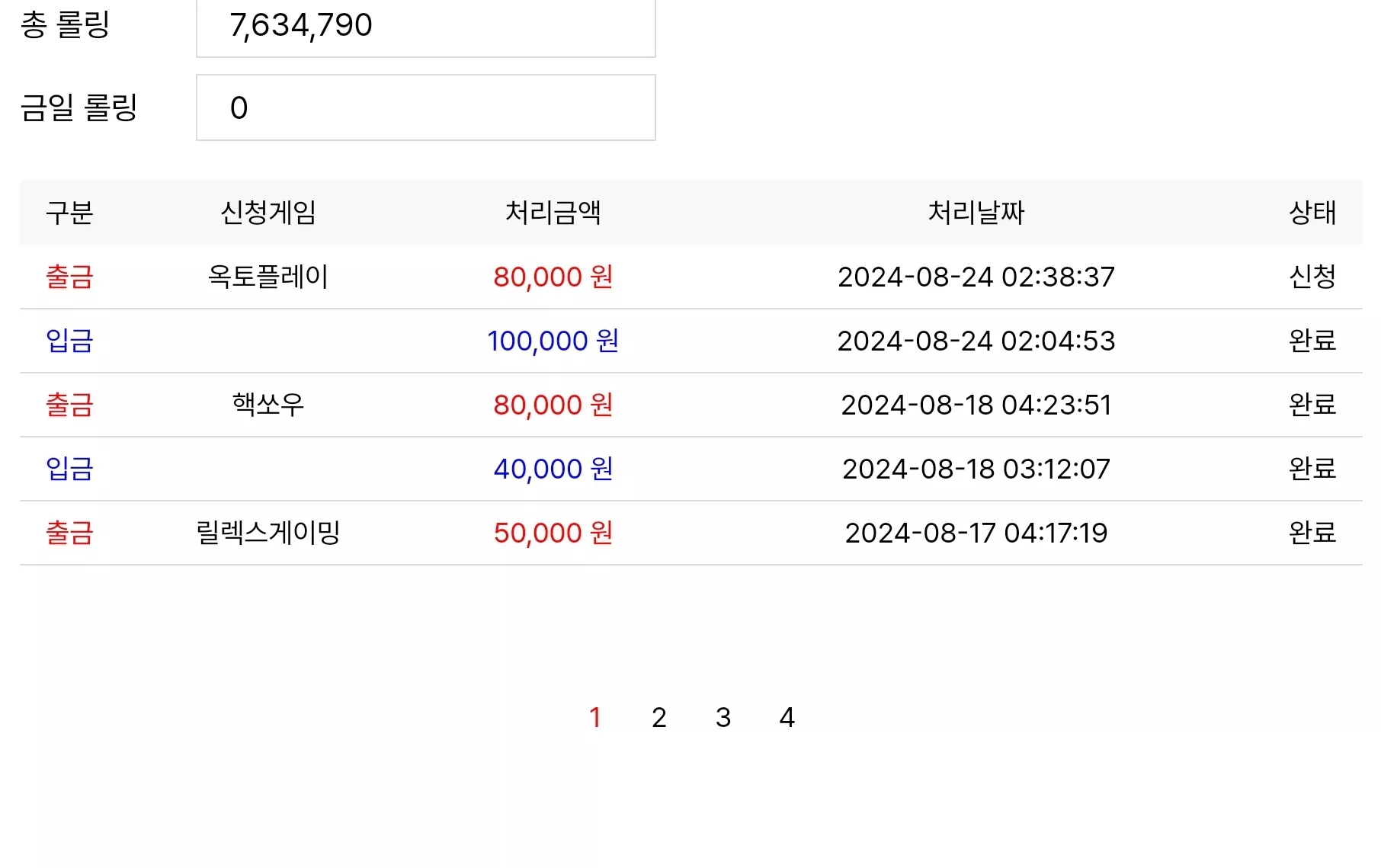1381x868 pixels.
Task: Click the 총 롤링 input field
Action: 426,26
